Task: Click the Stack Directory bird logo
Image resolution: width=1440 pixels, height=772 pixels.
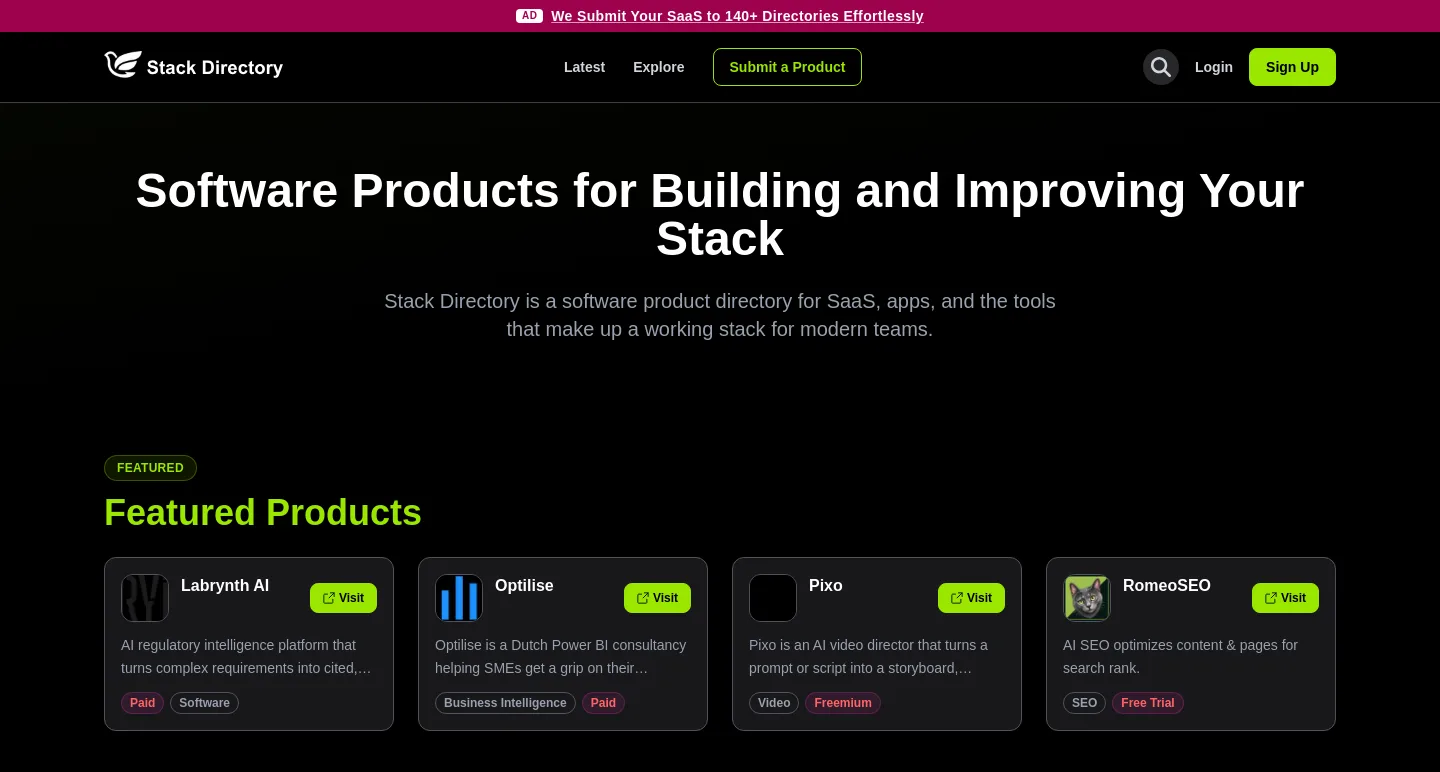Action: click(123, 65)
